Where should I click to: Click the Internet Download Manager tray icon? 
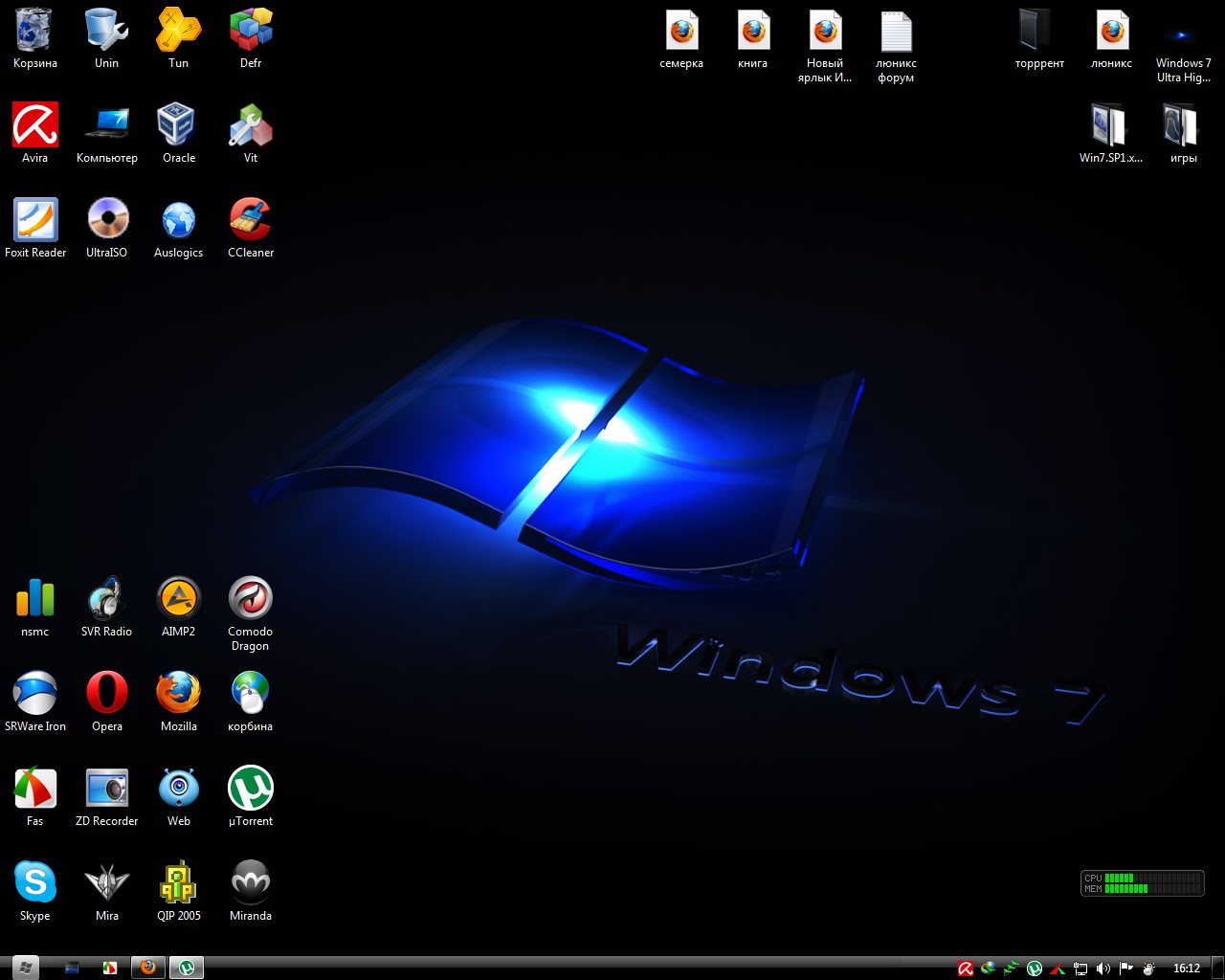tap(989, 969)
